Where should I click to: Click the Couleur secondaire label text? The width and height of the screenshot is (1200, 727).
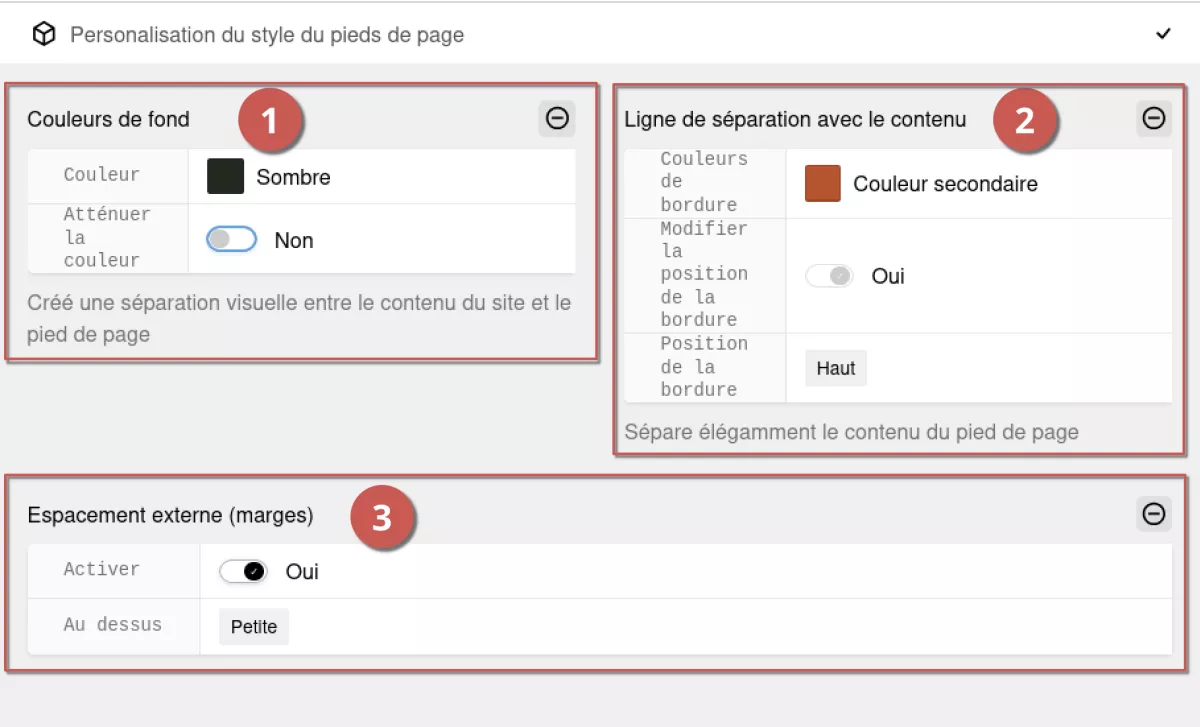pos(945,184)
